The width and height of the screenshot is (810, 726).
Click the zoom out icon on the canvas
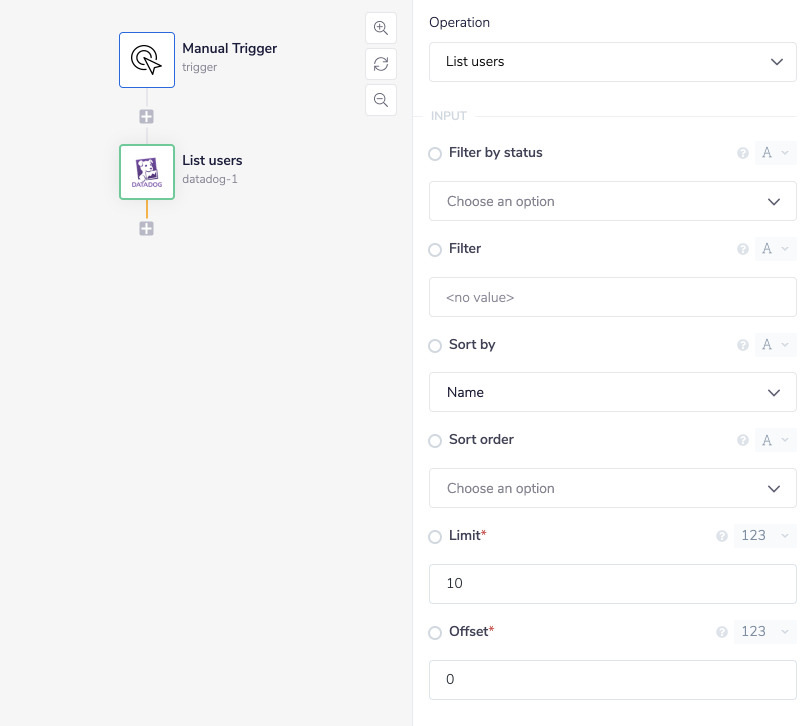pos(381,100)
